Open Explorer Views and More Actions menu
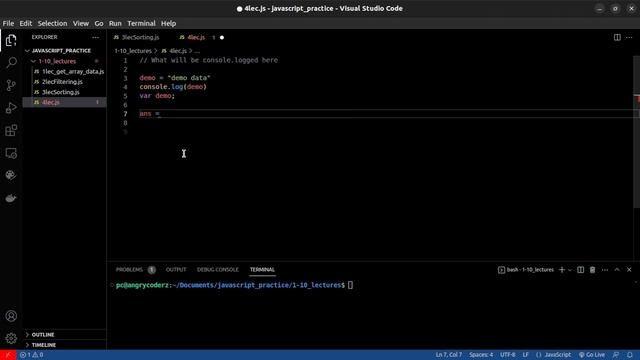This screenshot has width=640, height=360. [96, 37]
